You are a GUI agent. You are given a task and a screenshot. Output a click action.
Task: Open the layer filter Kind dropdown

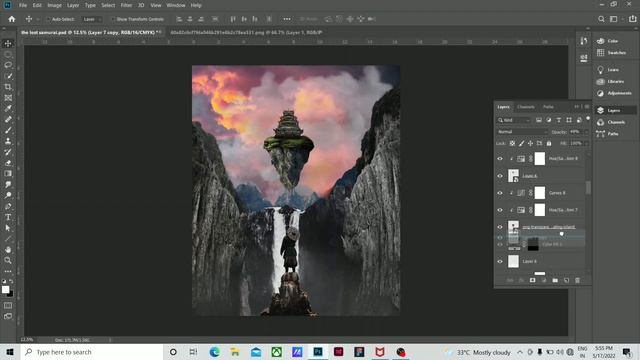[x=514, y=120]
